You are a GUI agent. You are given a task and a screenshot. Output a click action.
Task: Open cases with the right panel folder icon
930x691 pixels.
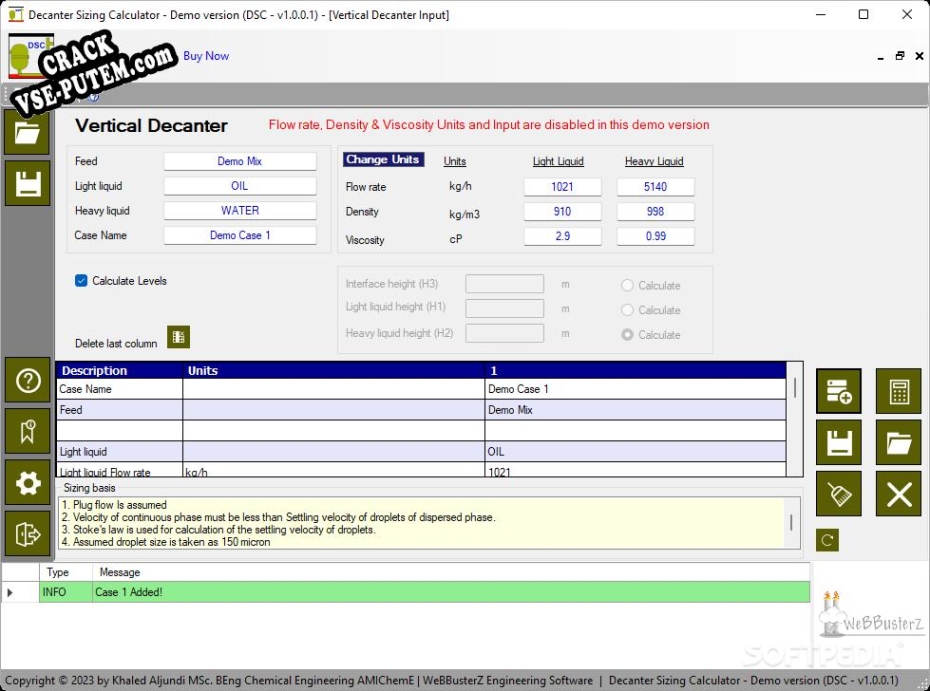coord(899,442)
